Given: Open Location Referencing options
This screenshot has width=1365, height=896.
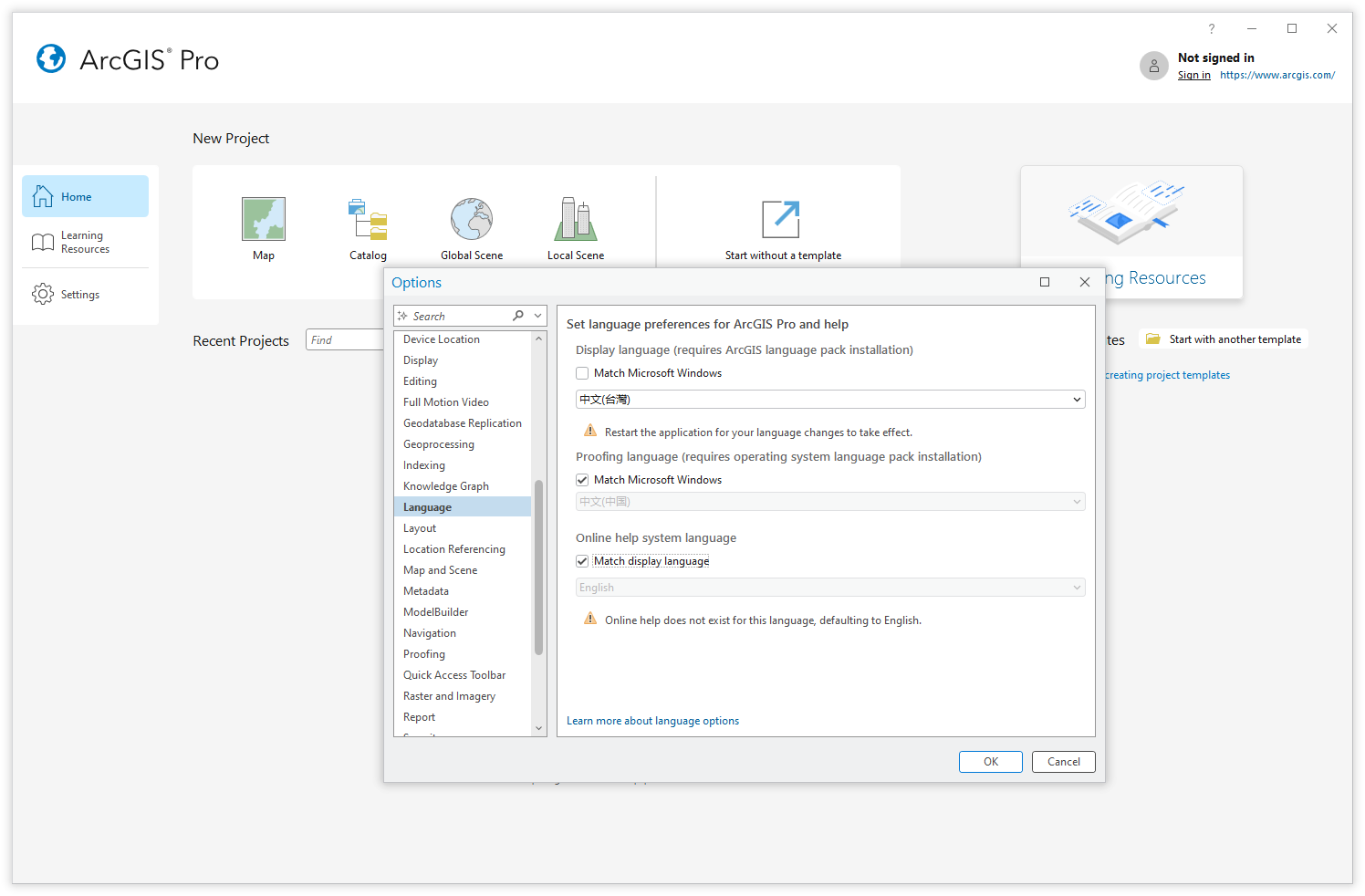Looking at the screenshot, I should tap(462, 549).
